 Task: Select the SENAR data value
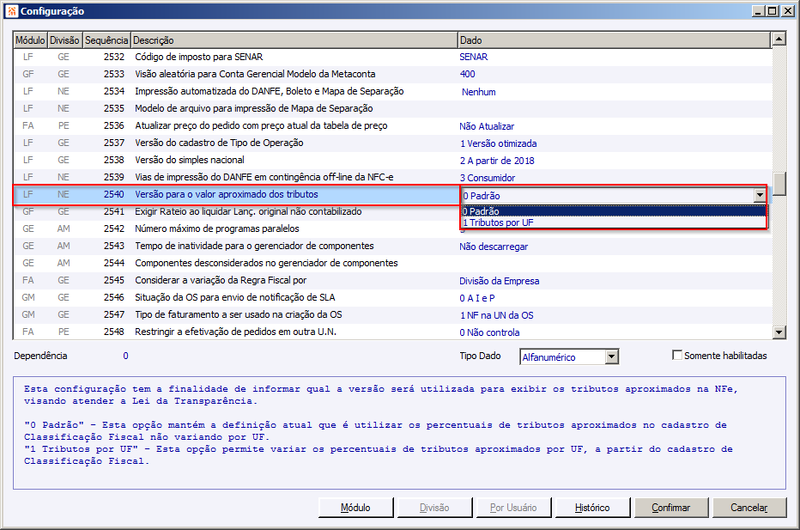pyautogui.click(x=473, y=57)
